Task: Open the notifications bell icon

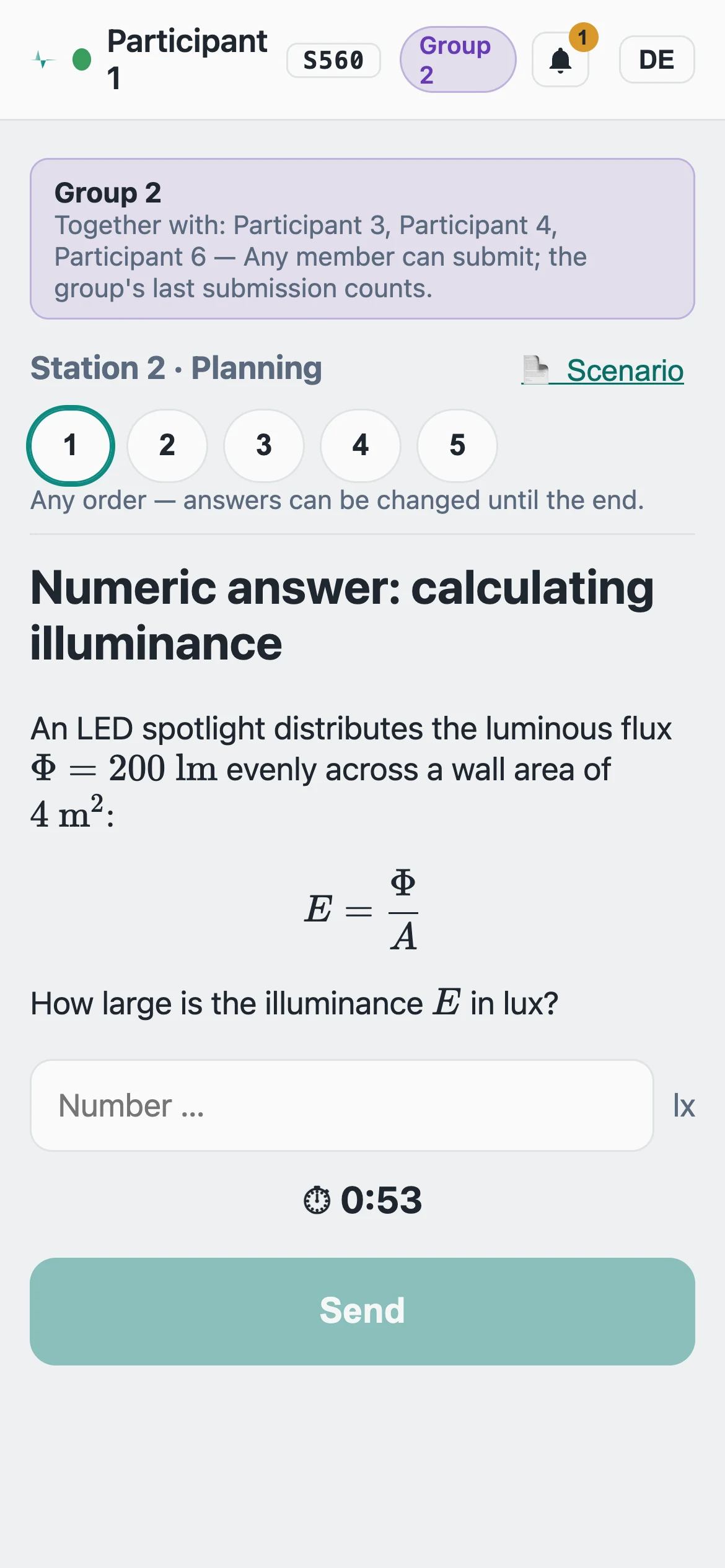Action: point(560,60)
